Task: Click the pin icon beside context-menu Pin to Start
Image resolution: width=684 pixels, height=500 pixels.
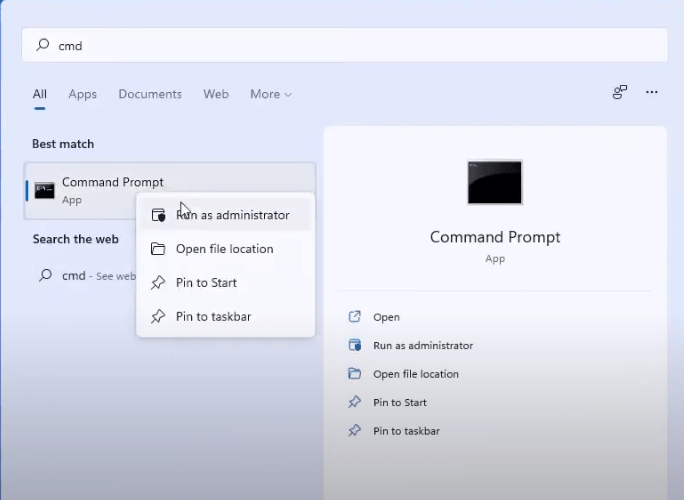Action: click(158, 283)
